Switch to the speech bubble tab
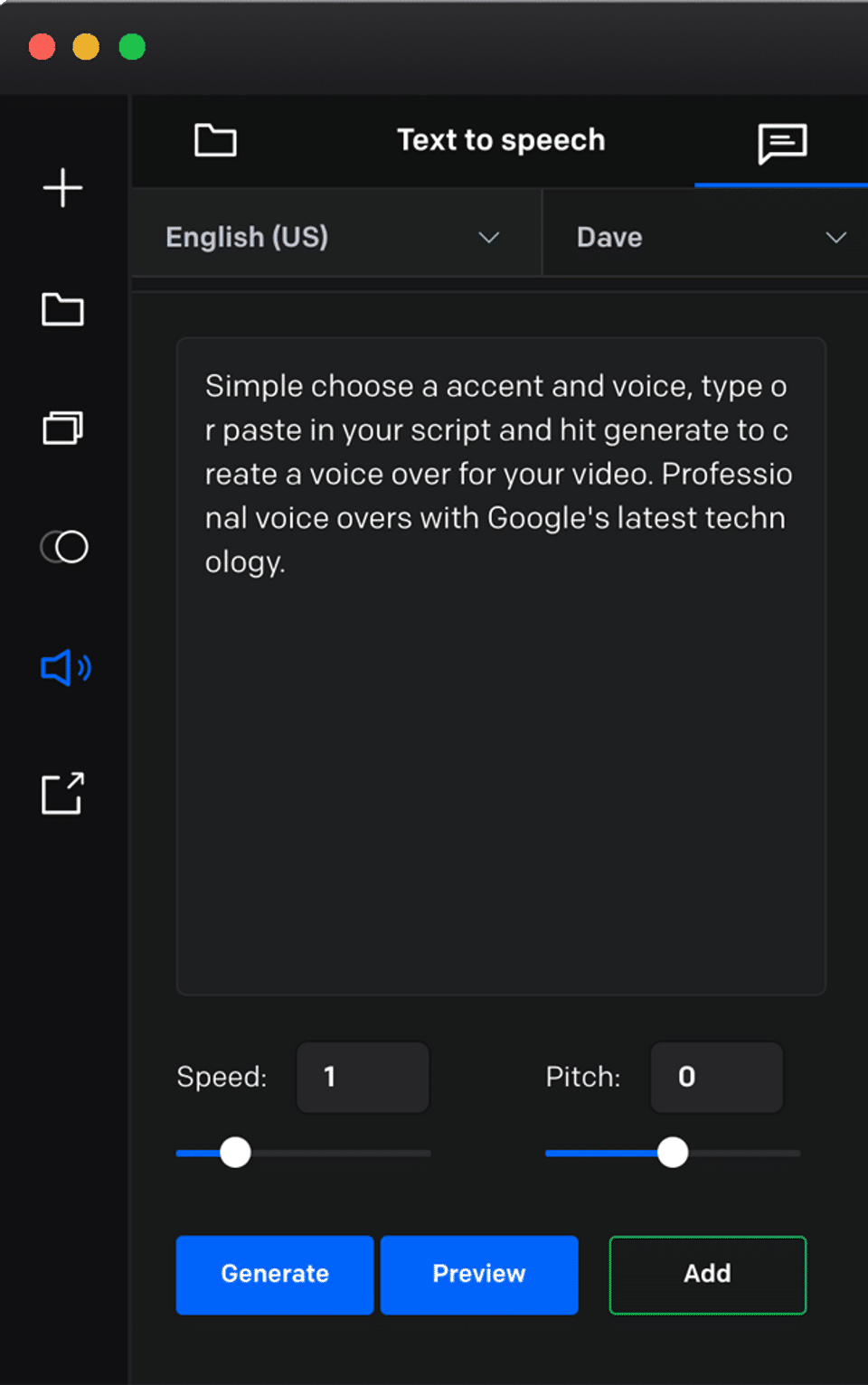 782,143
